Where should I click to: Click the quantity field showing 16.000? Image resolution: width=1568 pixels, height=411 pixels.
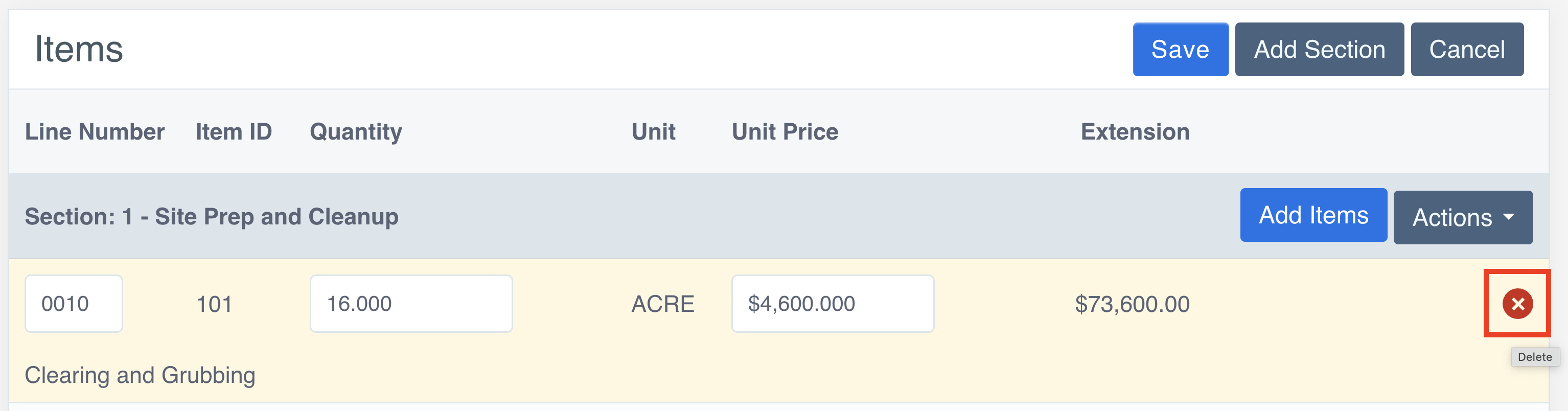pos(411,303)
